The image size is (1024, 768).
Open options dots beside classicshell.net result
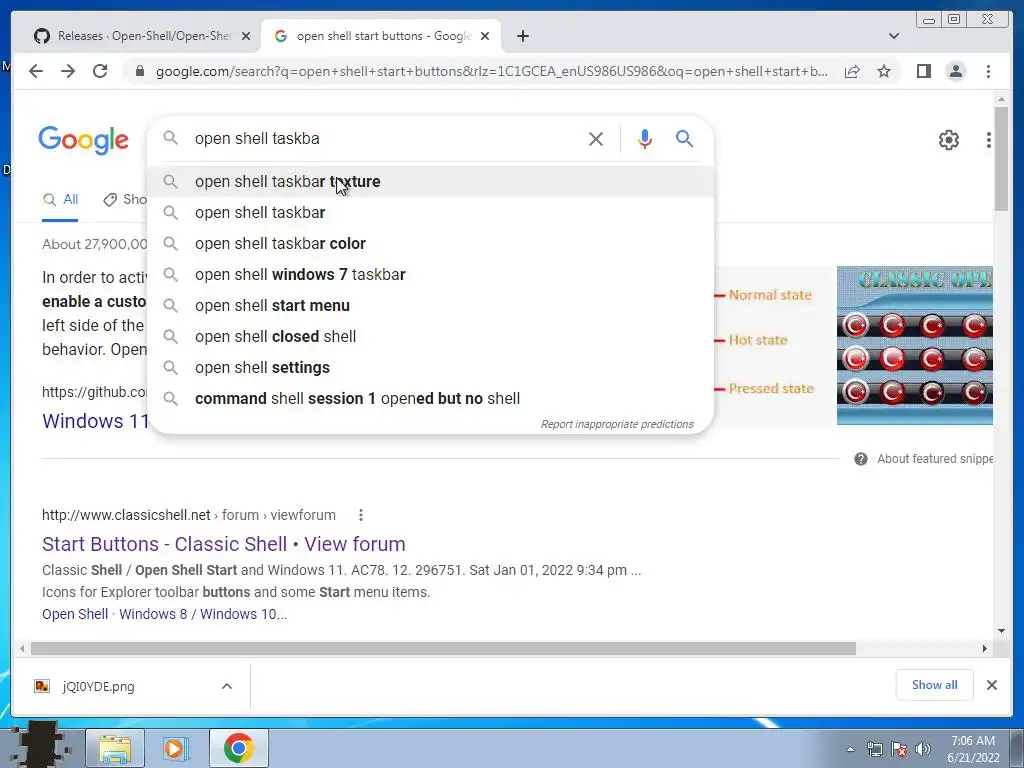[x=360, y=515]
